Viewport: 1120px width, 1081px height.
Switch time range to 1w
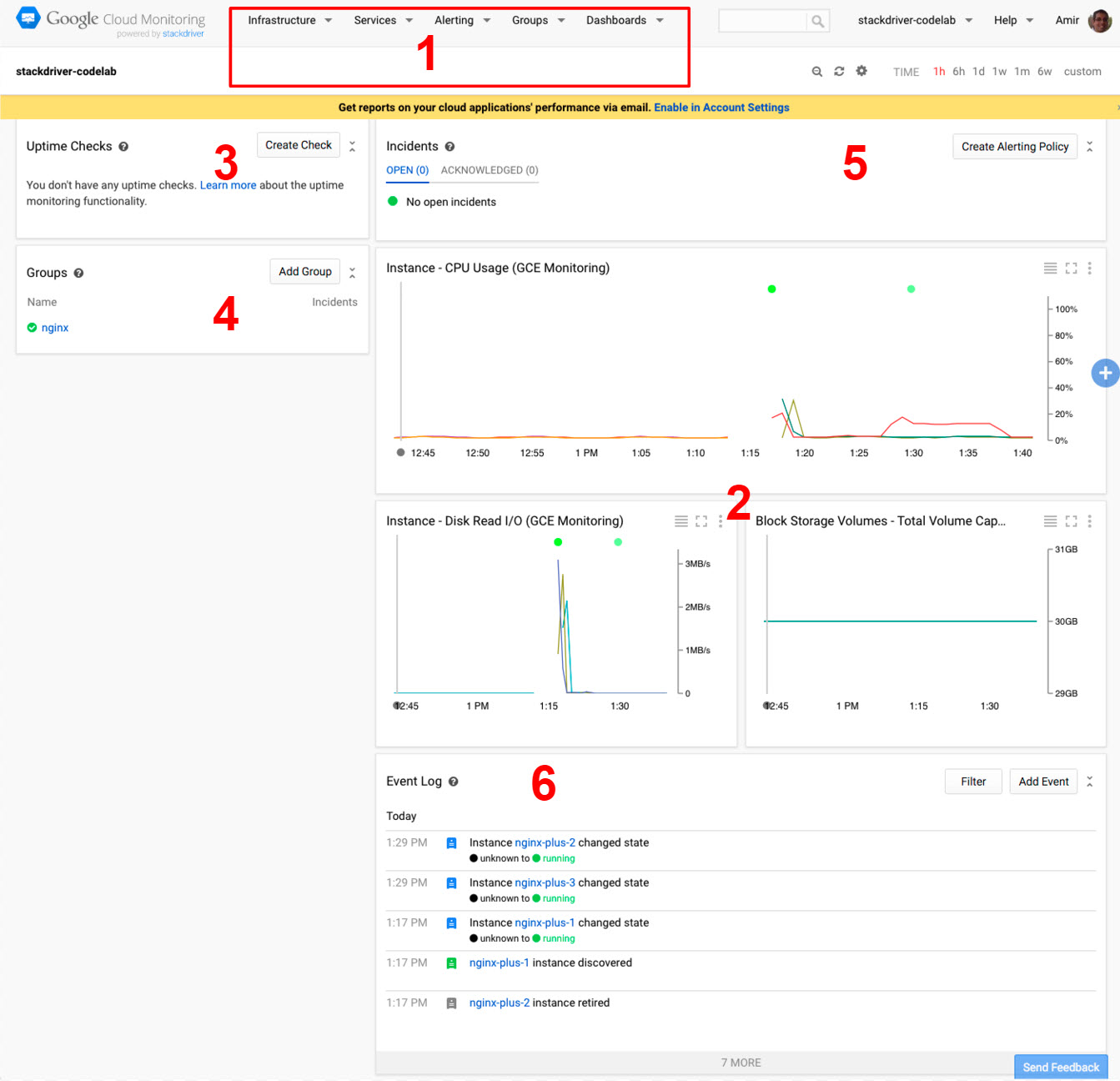(999, 72)
